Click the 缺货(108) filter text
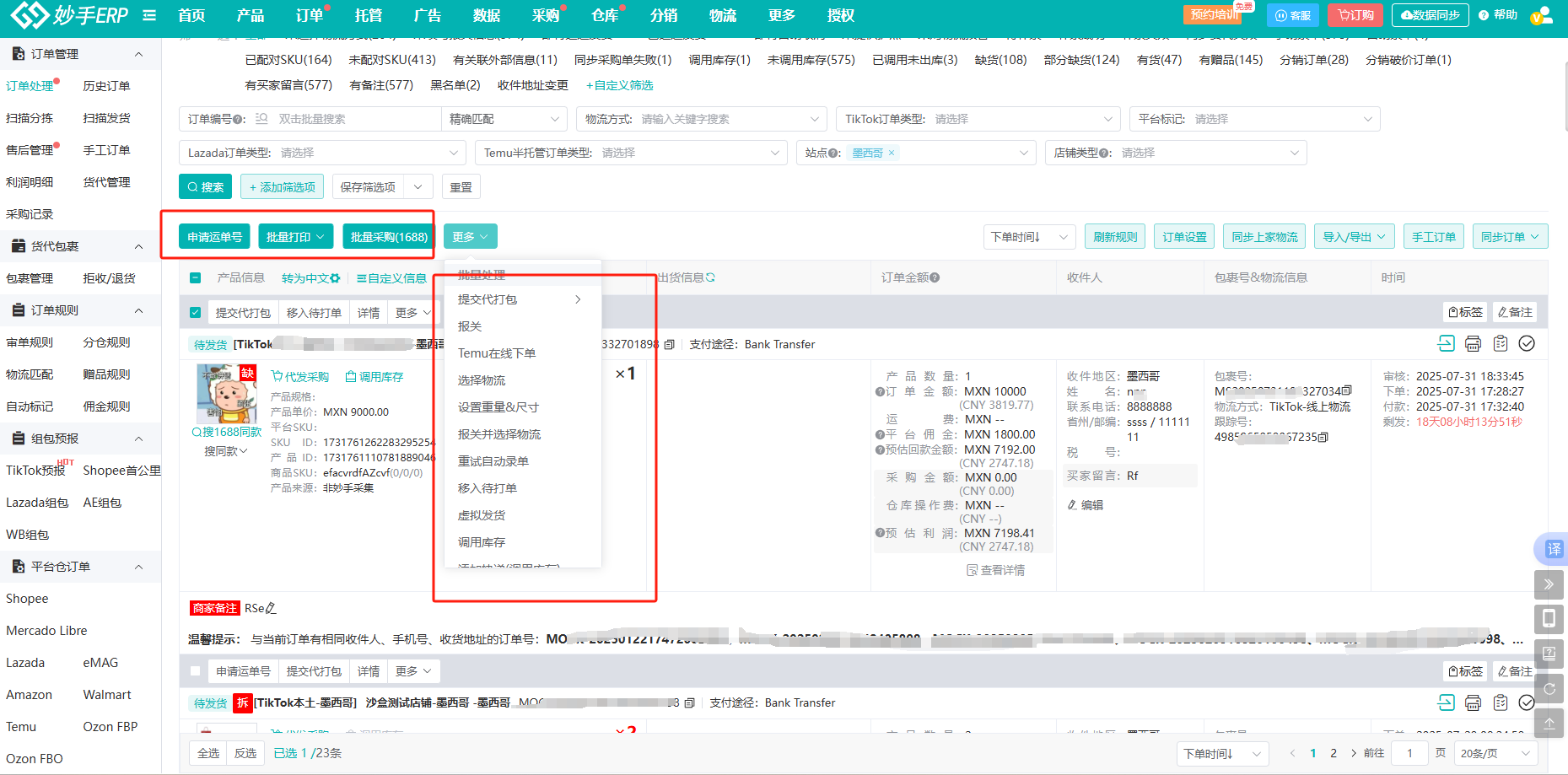1568x775 pixels. click(x=1000, y=60)
